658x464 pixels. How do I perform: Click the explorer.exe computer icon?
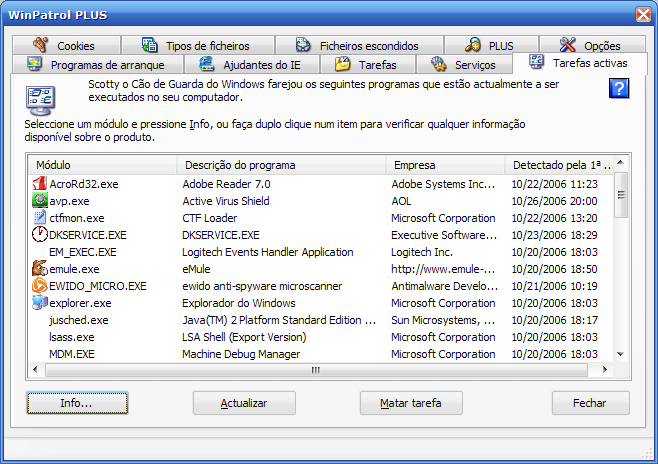pos(39,302)
